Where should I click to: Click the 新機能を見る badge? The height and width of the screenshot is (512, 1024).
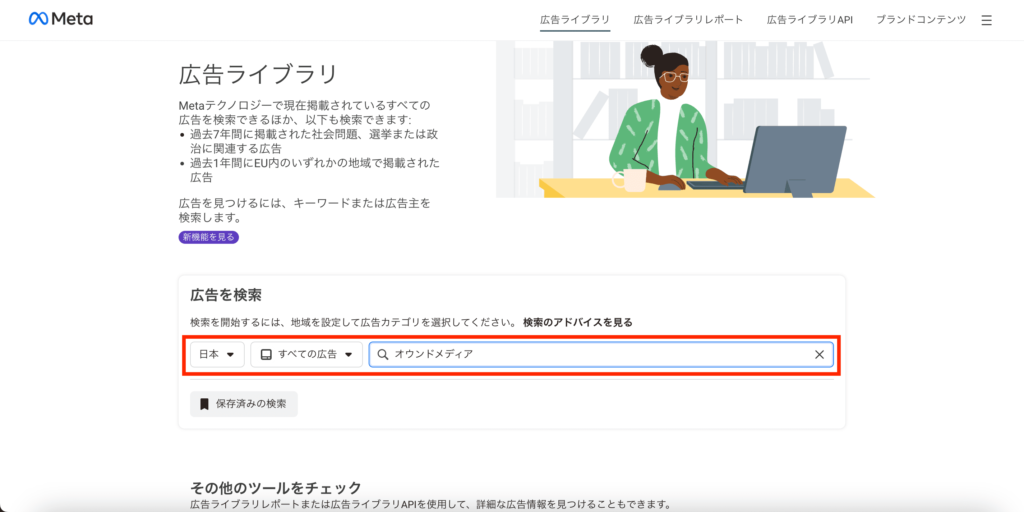click(209, 237)
